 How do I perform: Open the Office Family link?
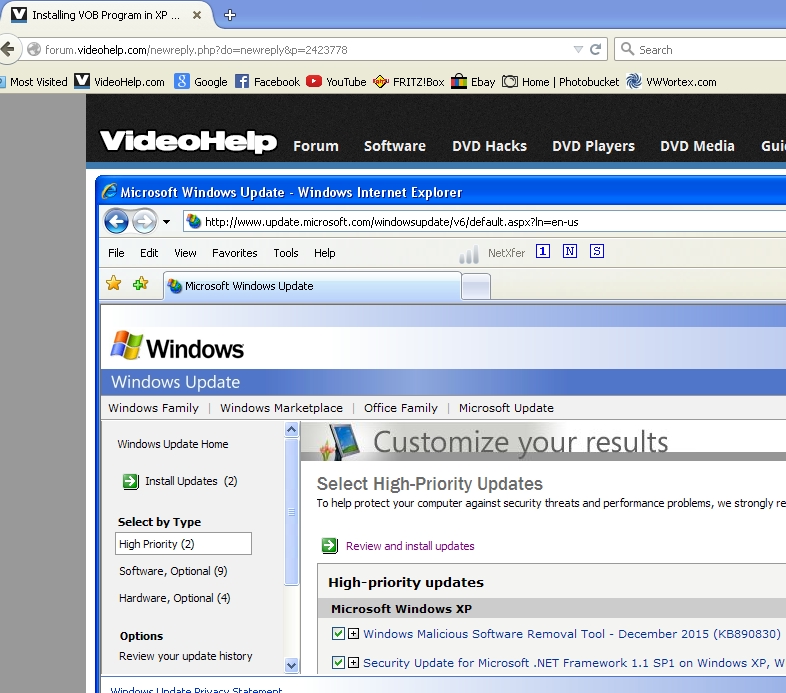tap(401, 408)
